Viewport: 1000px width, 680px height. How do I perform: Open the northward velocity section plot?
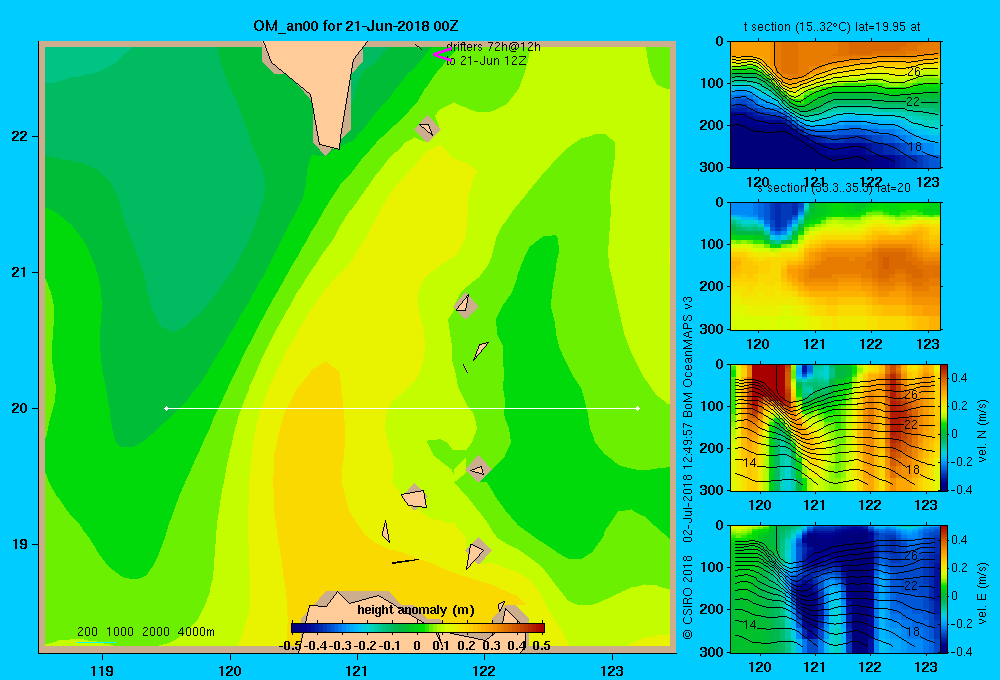pos(835,427)
